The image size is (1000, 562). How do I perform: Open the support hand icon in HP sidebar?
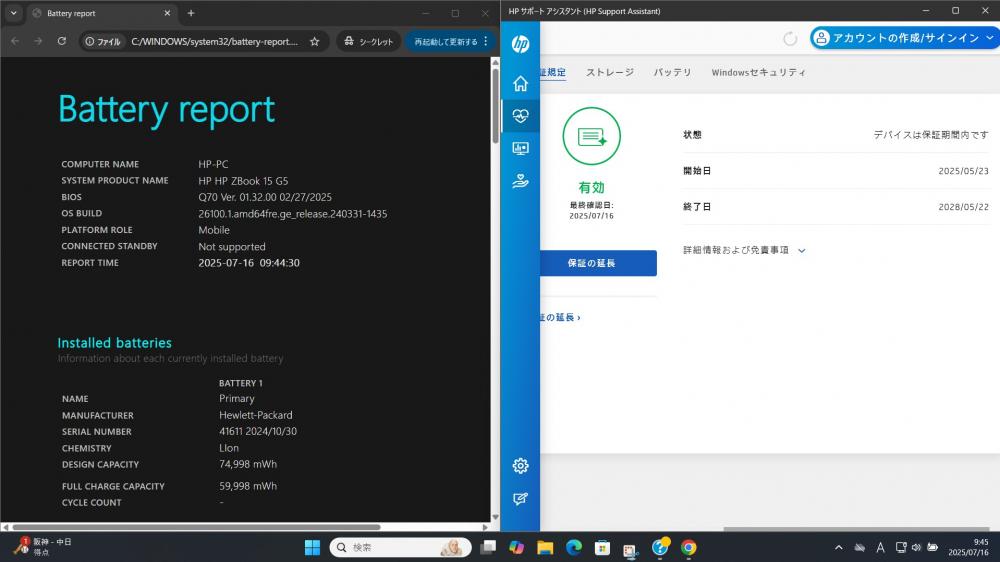pyautogui.click(x=520, y=182)
